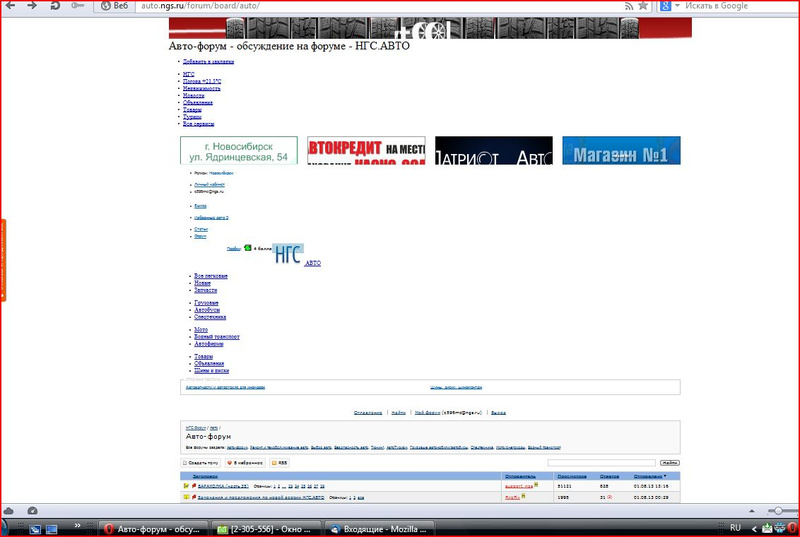Sort topics by 'Просмотров' column header
Screen dimensions: 800x537
(x=572, y=477)
